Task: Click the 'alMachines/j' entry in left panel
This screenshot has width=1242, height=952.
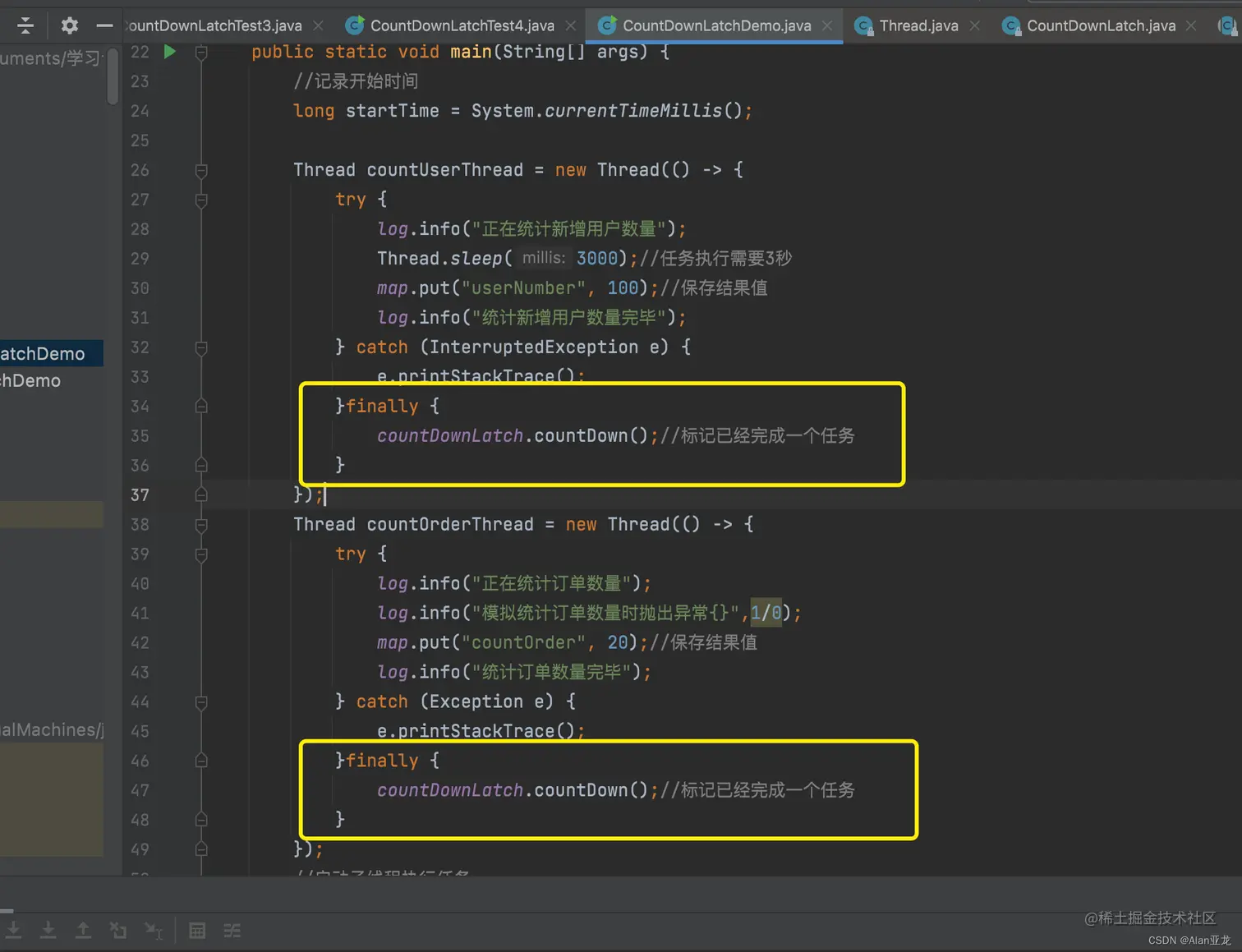Action: click(52, 729)
